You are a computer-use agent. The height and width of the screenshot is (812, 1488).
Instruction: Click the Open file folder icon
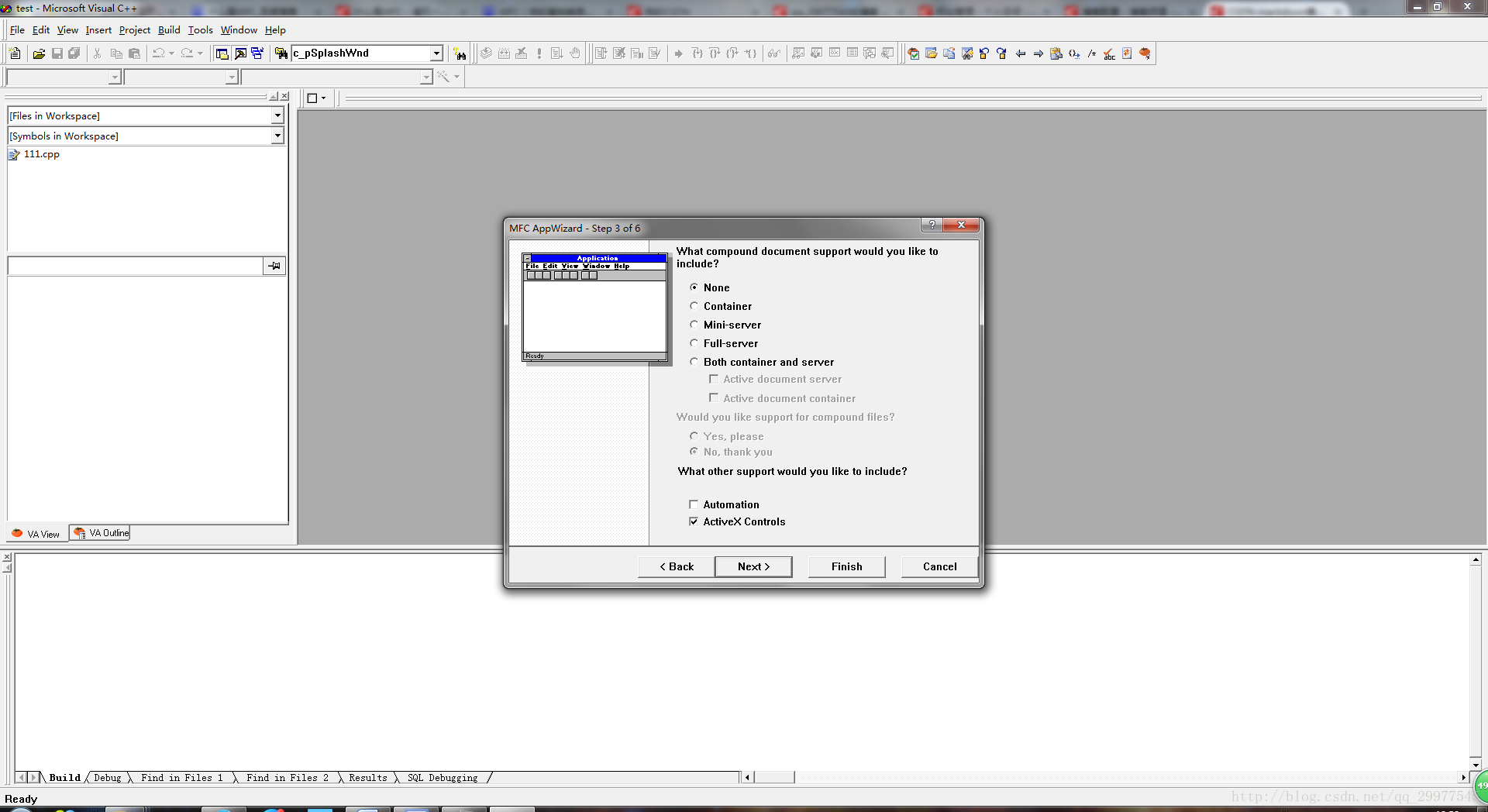point(39,53)
